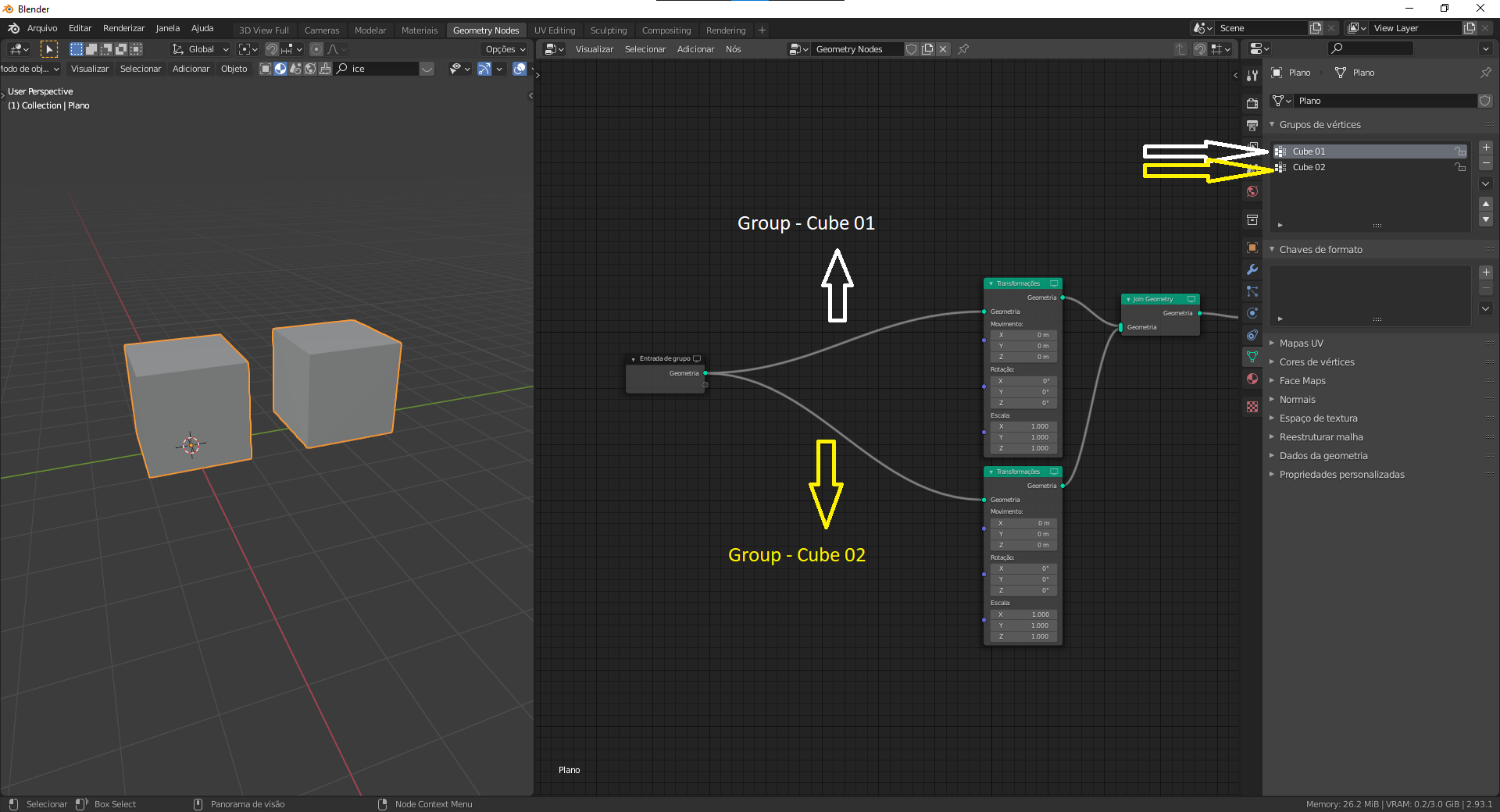The width and height of the screenshot is (1500, 812).
Task: Open the Renderizar menu
Action: pyautogui.click(x=123, y=28)
